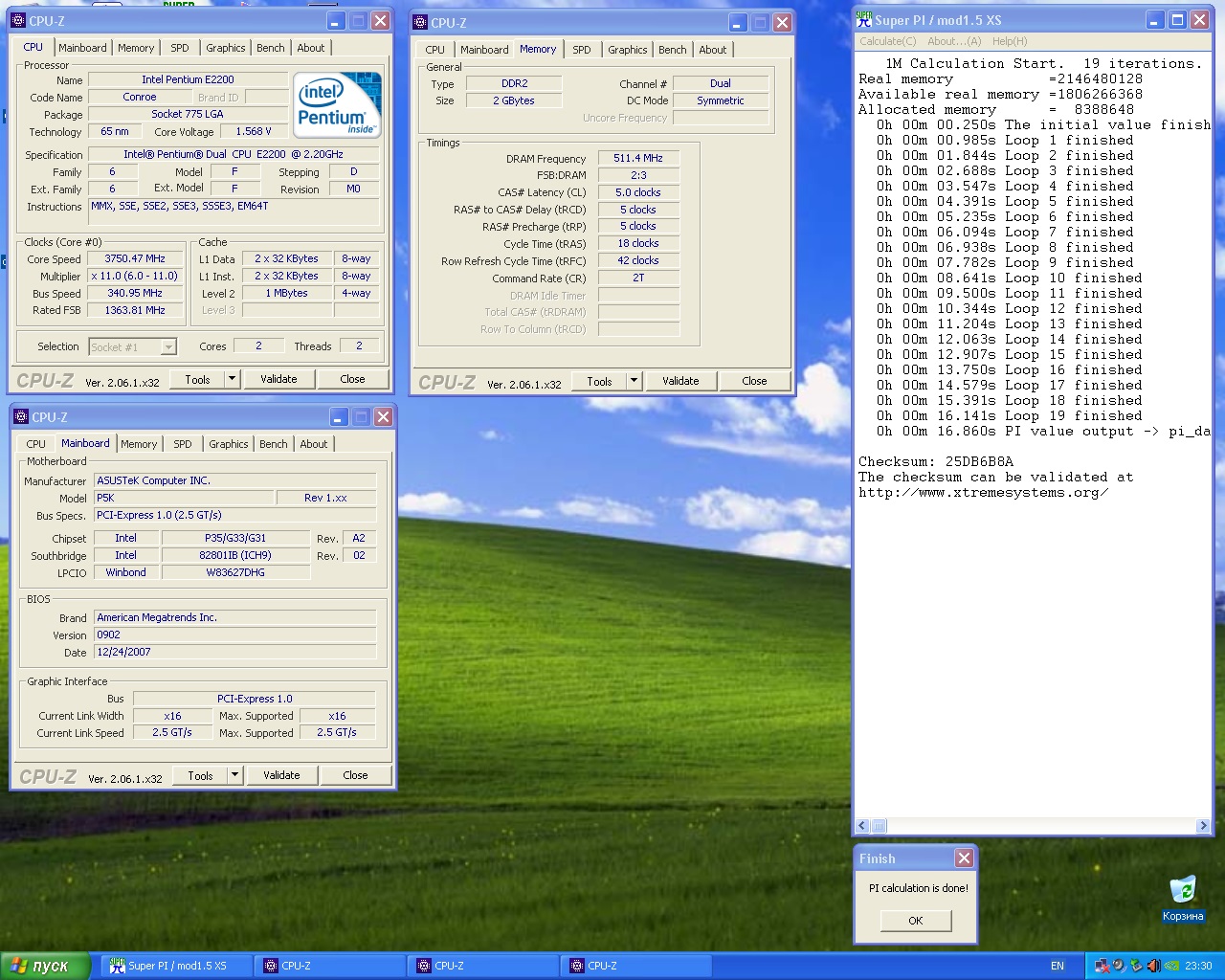Screen dimensions: 1225x980
Task: Click the title bar icon of the CPU-Z window on the Mainboard tab
Action: point(21,417)
